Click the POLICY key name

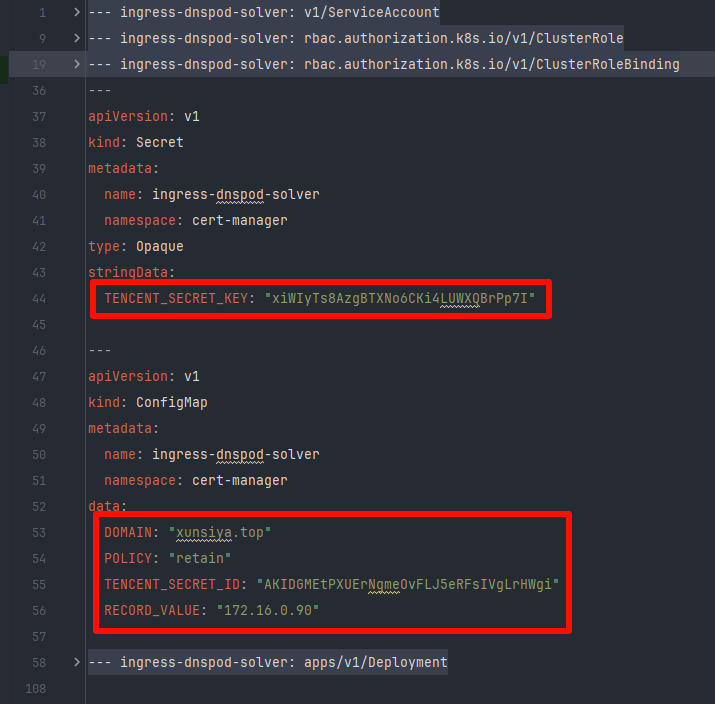click(x=128, y=559)
